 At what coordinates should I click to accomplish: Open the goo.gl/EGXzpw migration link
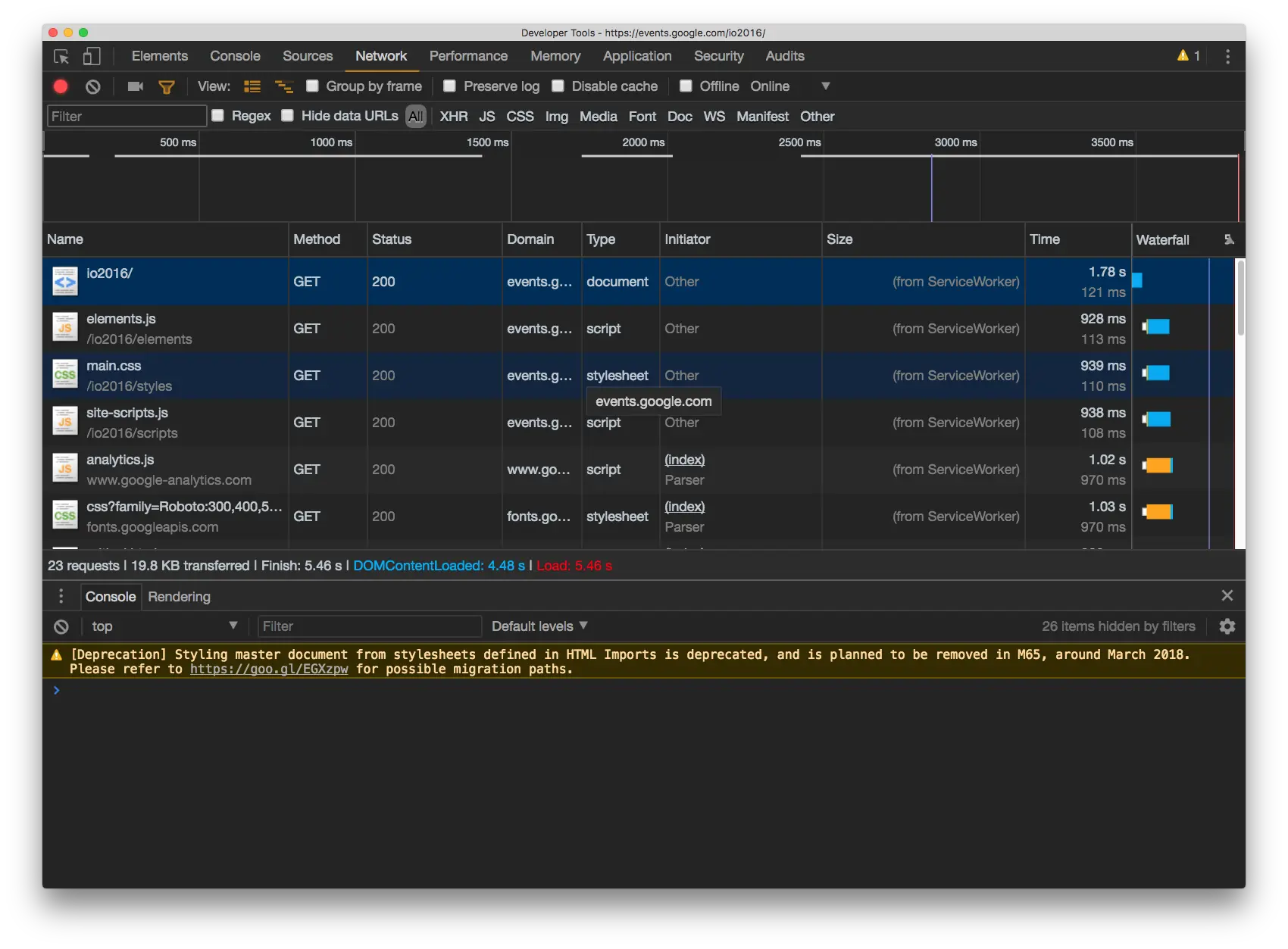pos(269,670)
